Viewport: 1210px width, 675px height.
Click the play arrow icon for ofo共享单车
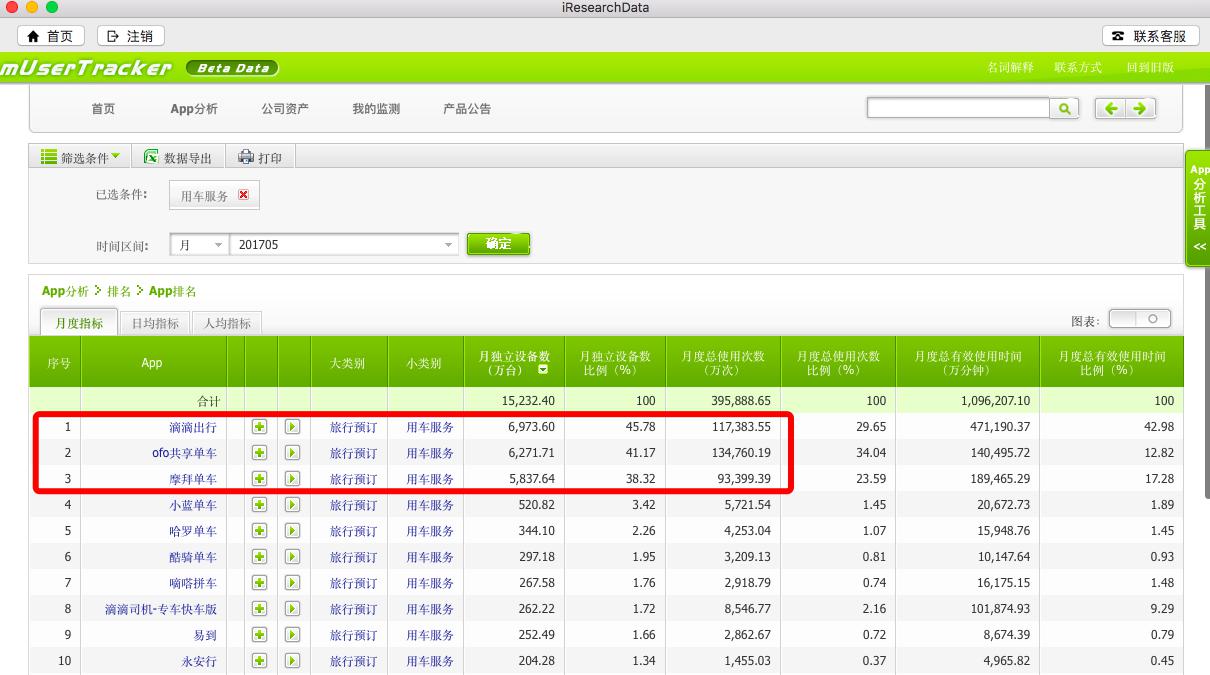pyautogui.click(x=293, y=453)
